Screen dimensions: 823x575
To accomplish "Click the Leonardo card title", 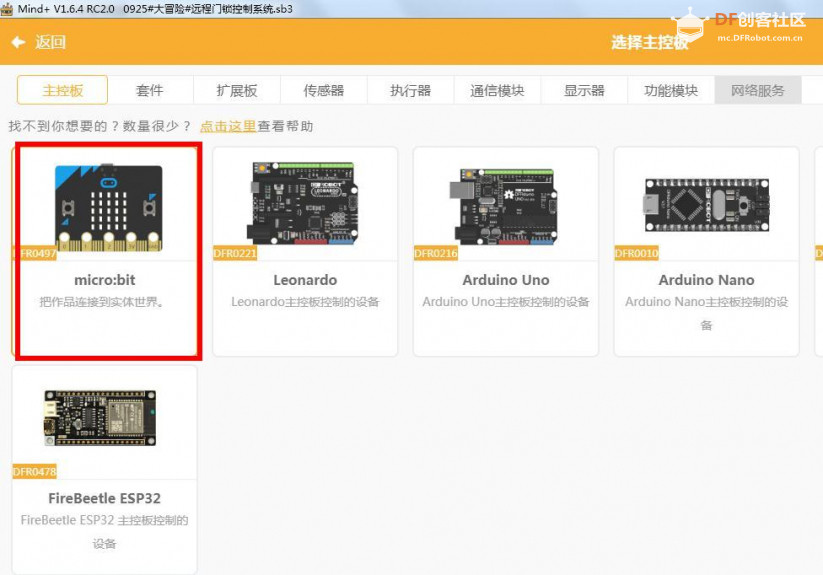I will pyautogui.click(x=305, y=280).
